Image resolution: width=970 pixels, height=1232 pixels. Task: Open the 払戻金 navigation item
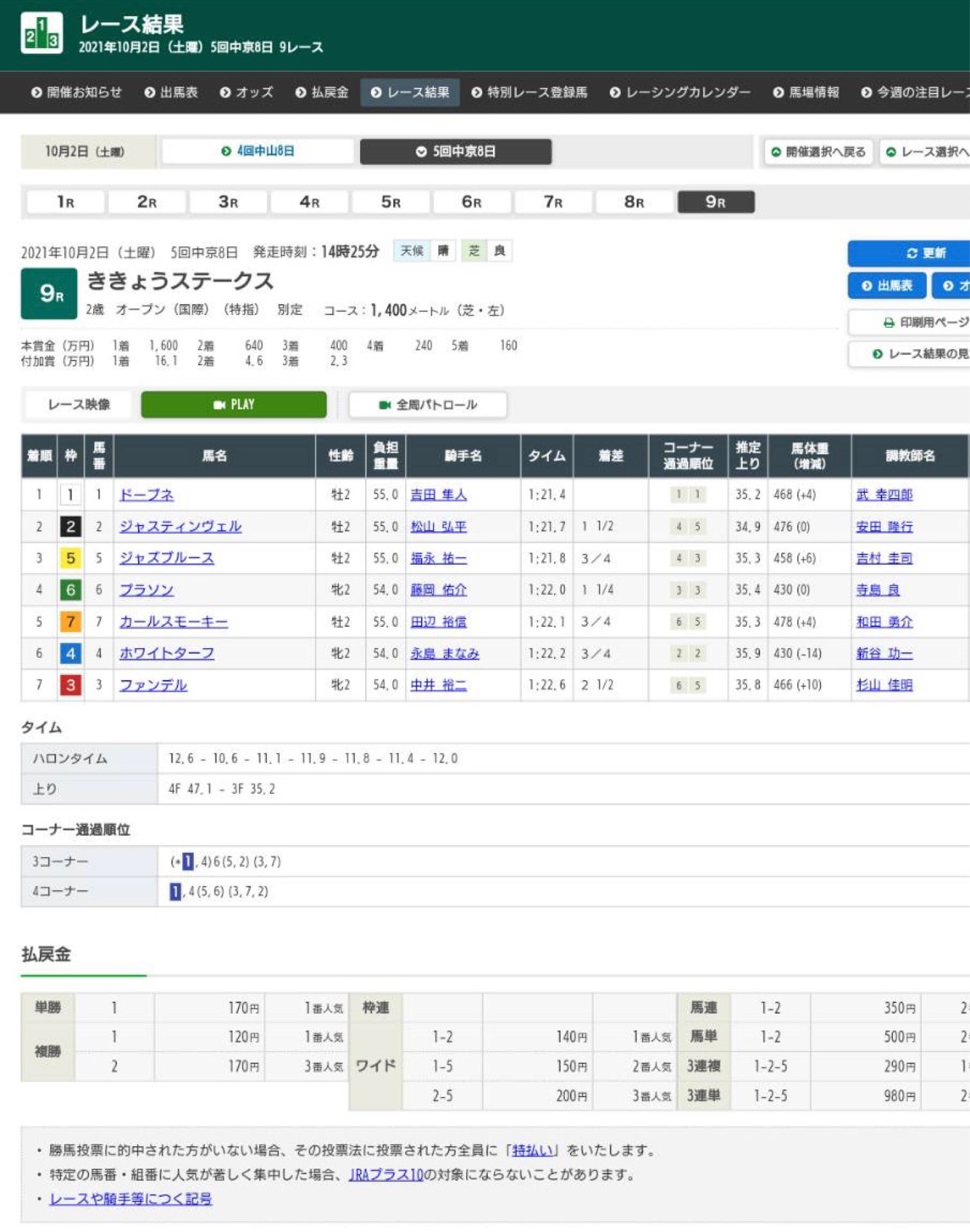point(322,92)
